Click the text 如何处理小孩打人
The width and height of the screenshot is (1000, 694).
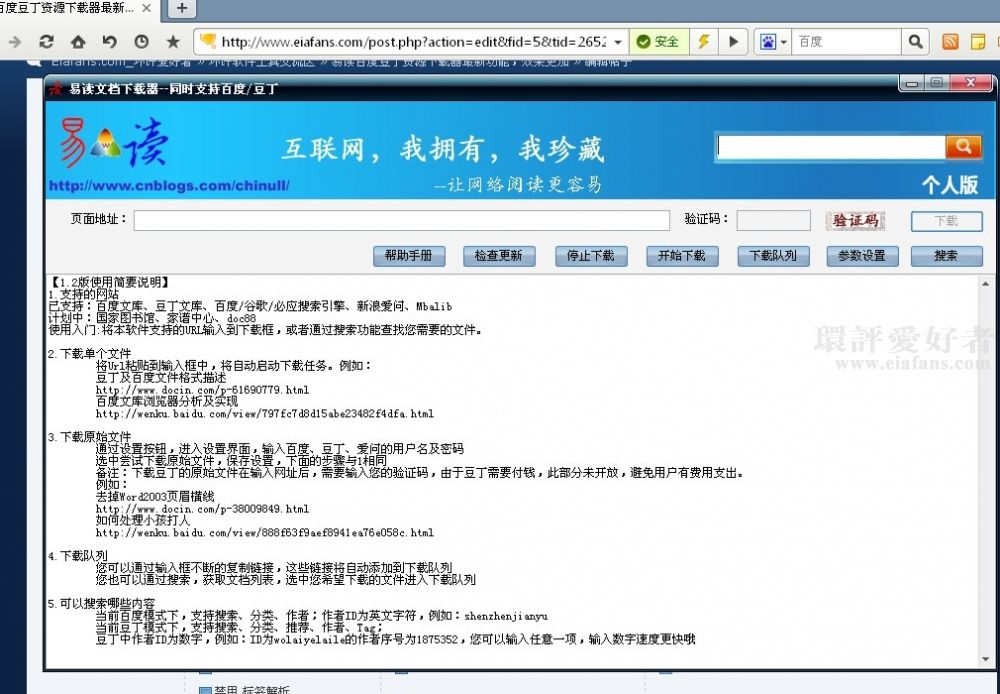point(143,520)
